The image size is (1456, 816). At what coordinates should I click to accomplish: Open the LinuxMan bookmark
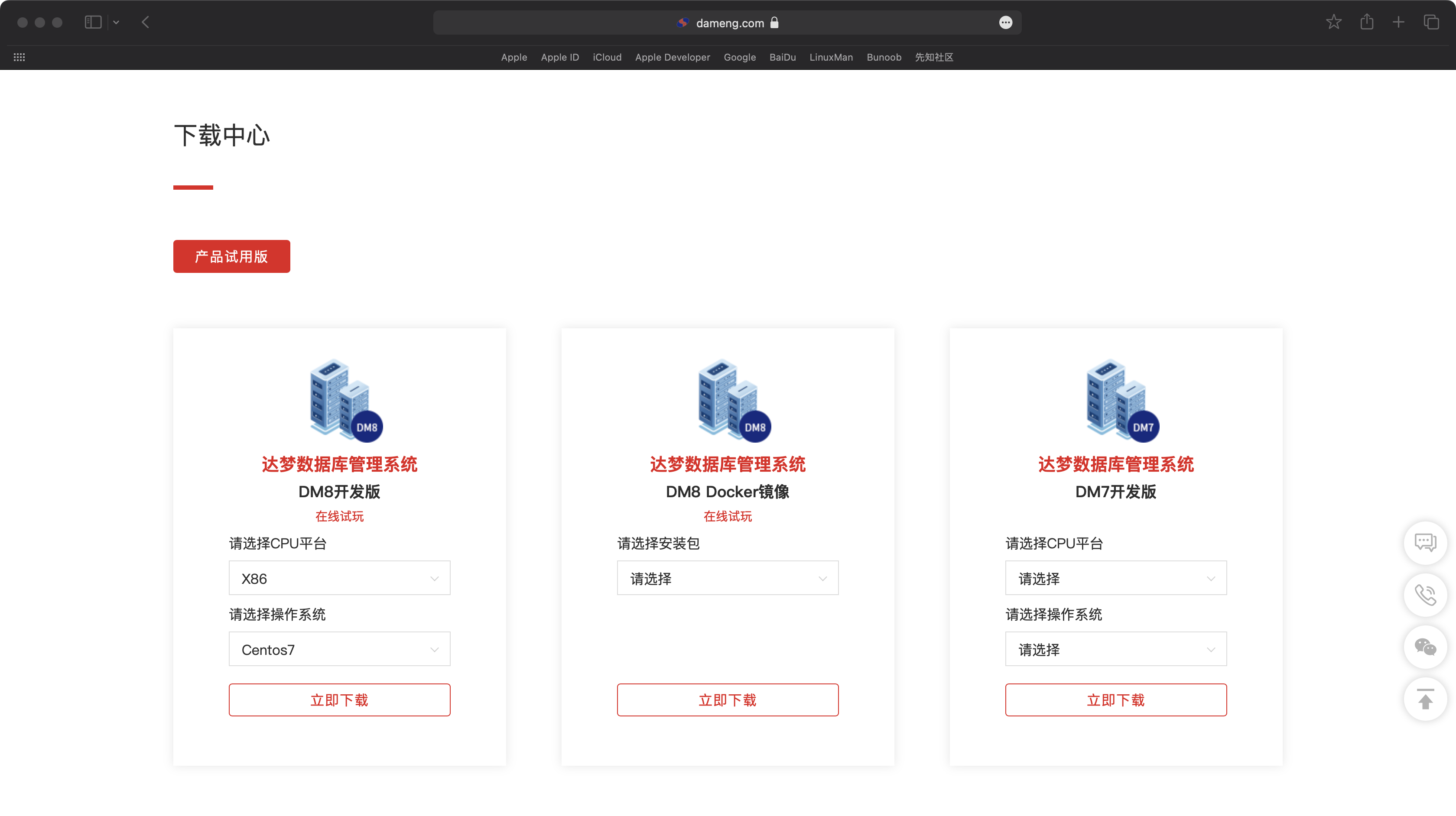(x=831, y=57)
